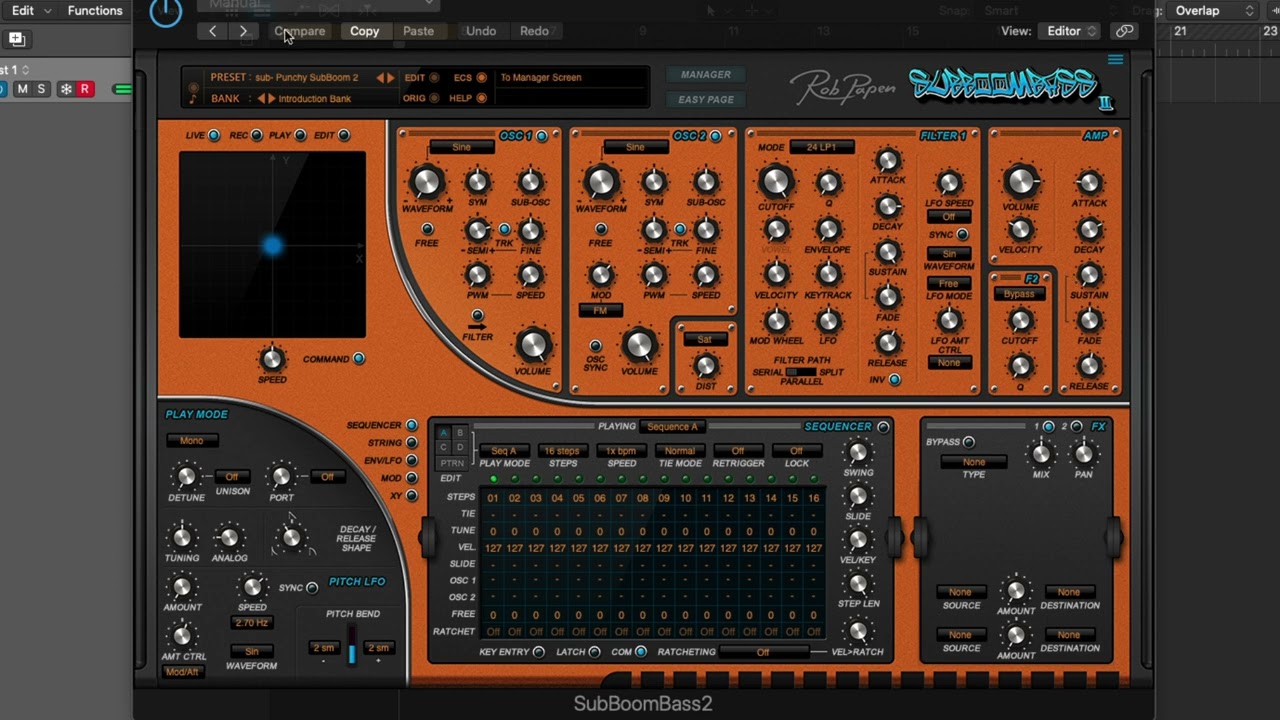
Task: Select previous preset with the PRESET left arrow
Action: tap(380, 77)
